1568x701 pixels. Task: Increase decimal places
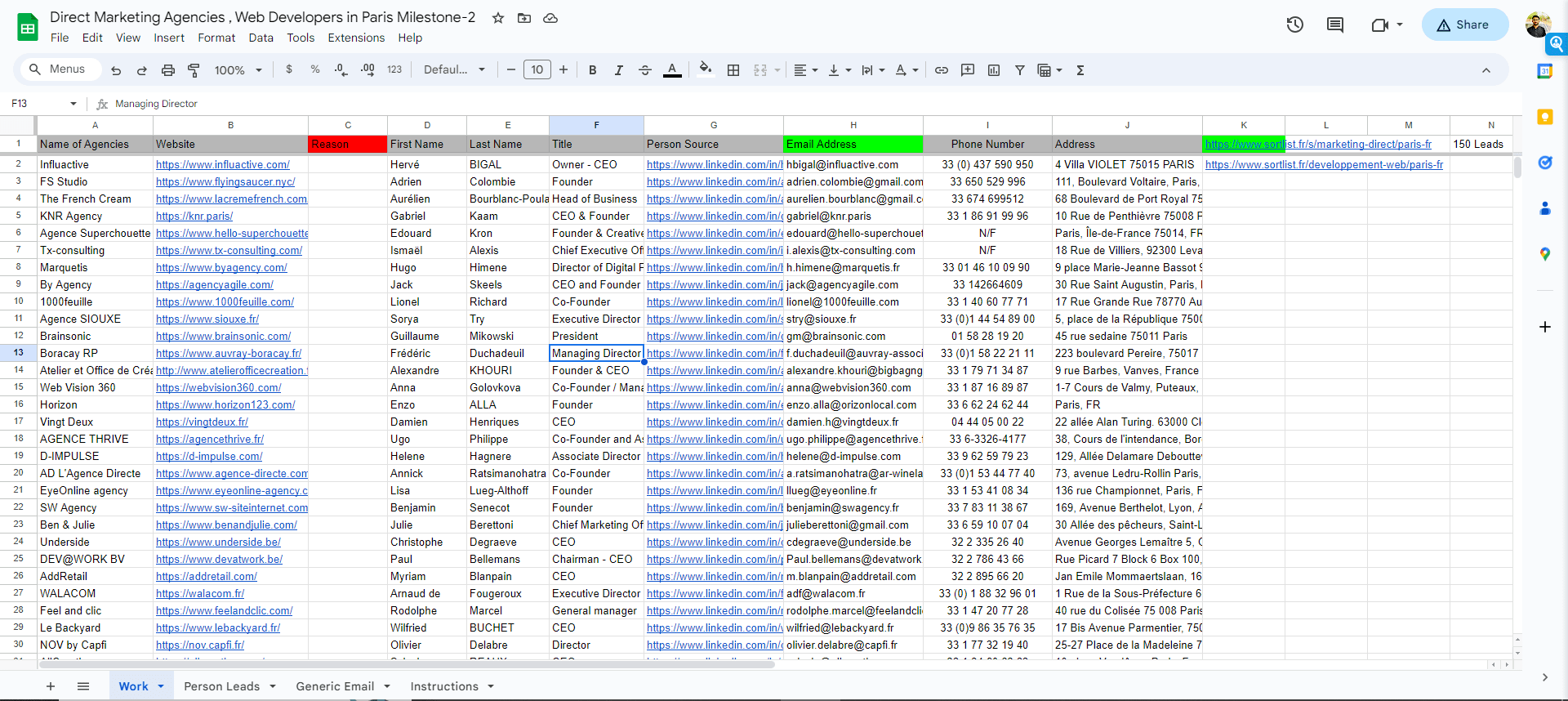[367, 69]
